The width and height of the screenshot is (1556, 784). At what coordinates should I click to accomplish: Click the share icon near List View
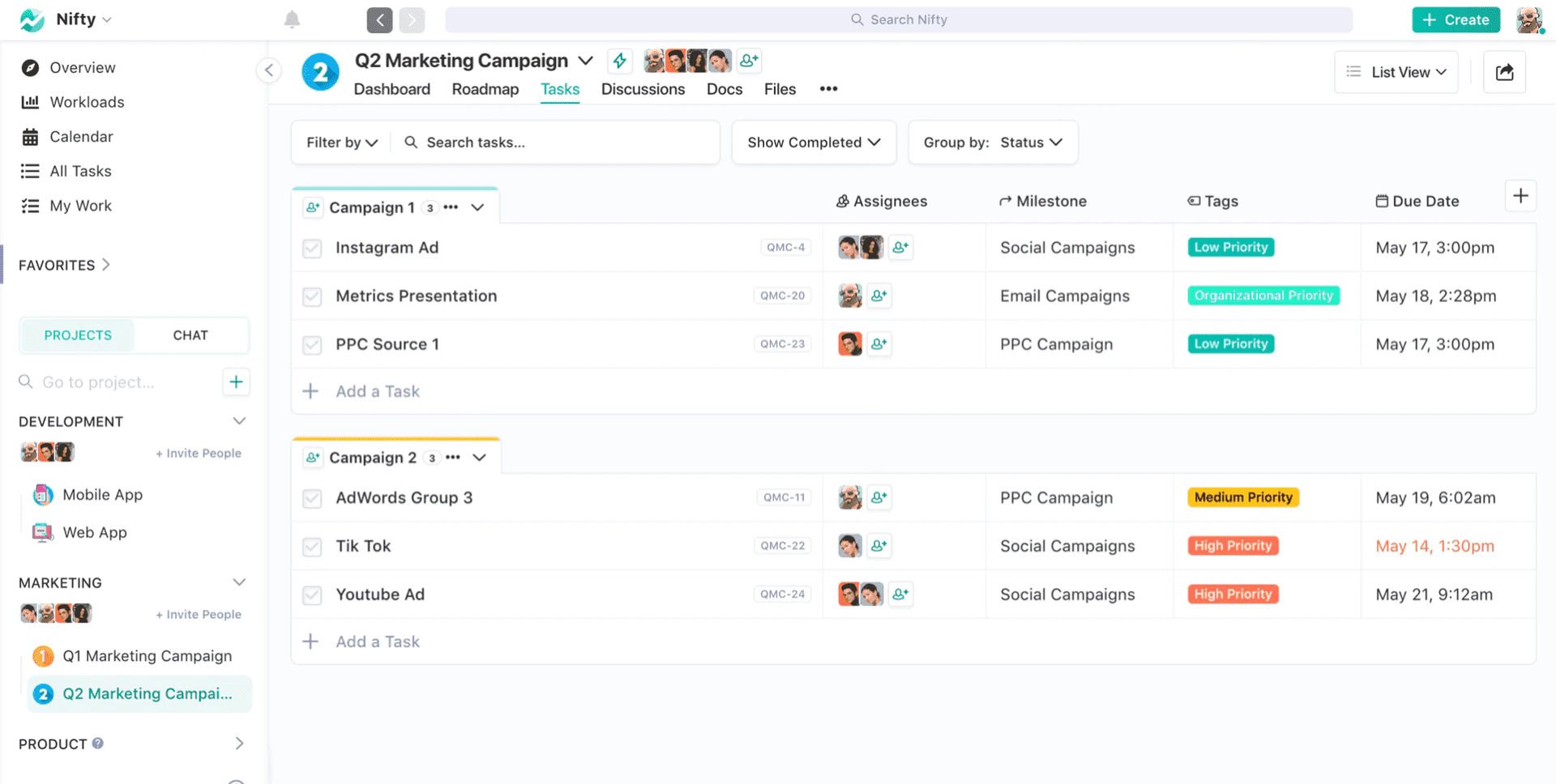coord(1504,72)
